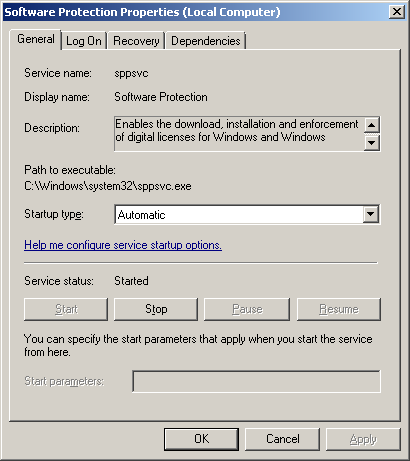
Task: Click the Path to executable label
Action: [x=70, y=170]
